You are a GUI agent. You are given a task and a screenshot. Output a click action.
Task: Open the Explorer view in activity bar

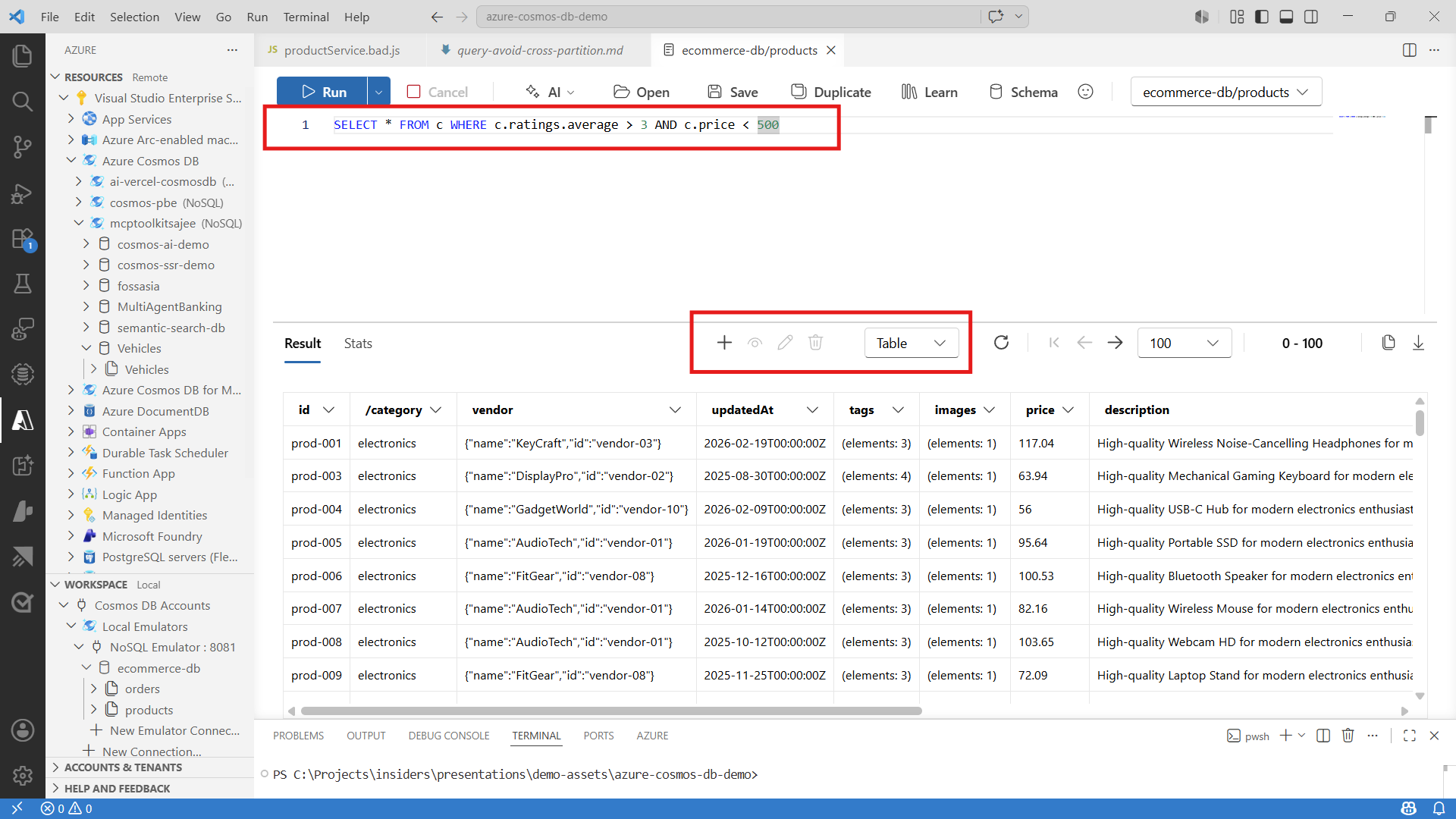(x=23, y=56)
